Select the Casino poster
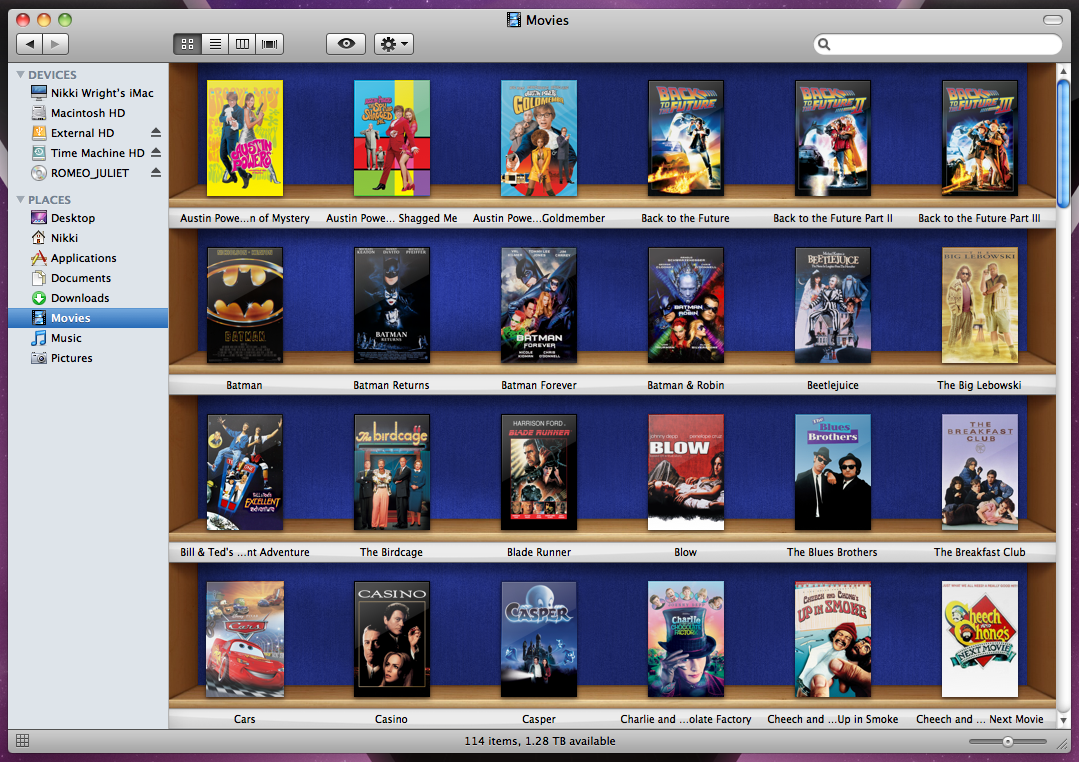1079x762 pixels. point(392,639)
